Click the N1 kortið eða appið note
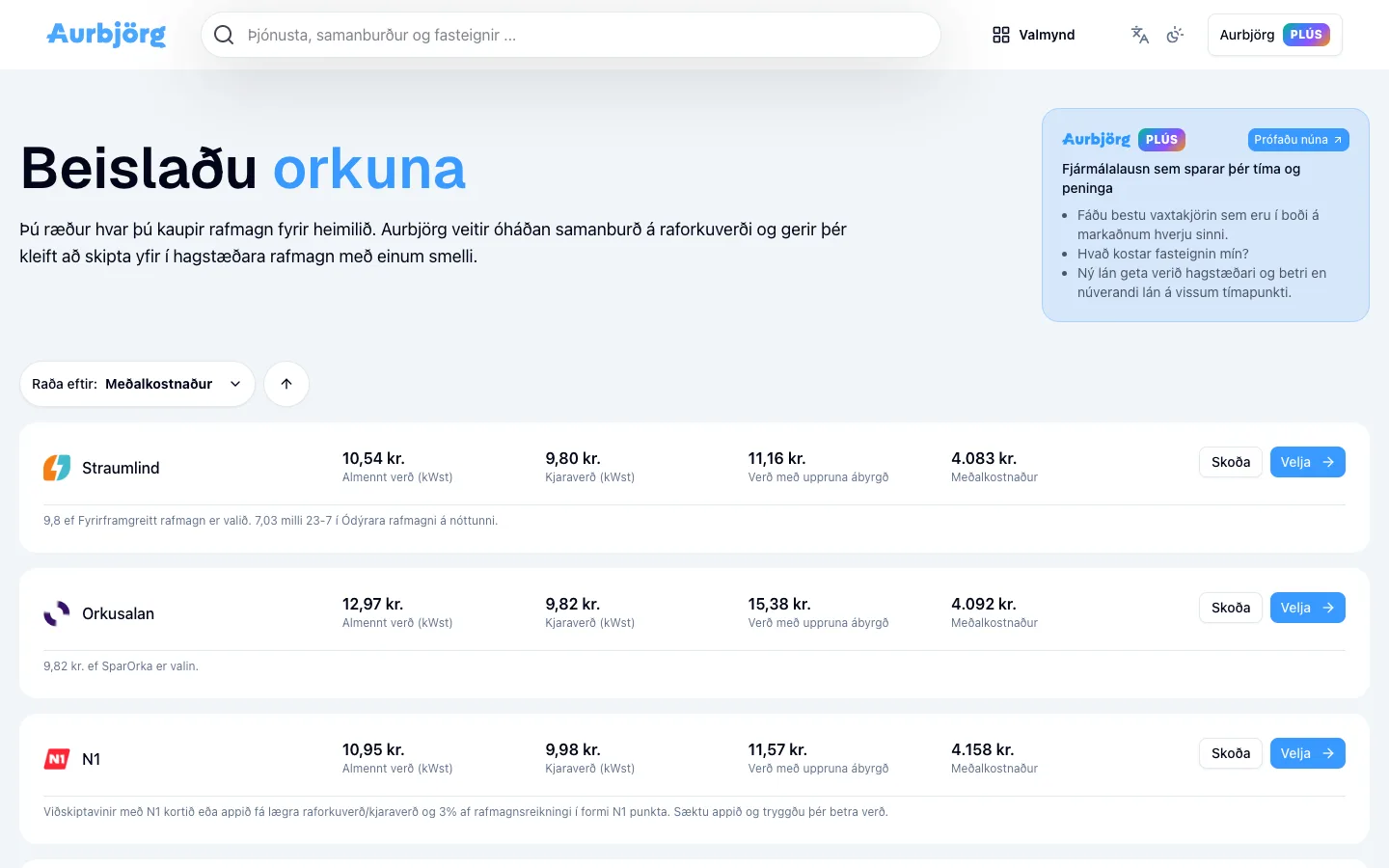1389x868 pixels. click(x=466, y=812)
